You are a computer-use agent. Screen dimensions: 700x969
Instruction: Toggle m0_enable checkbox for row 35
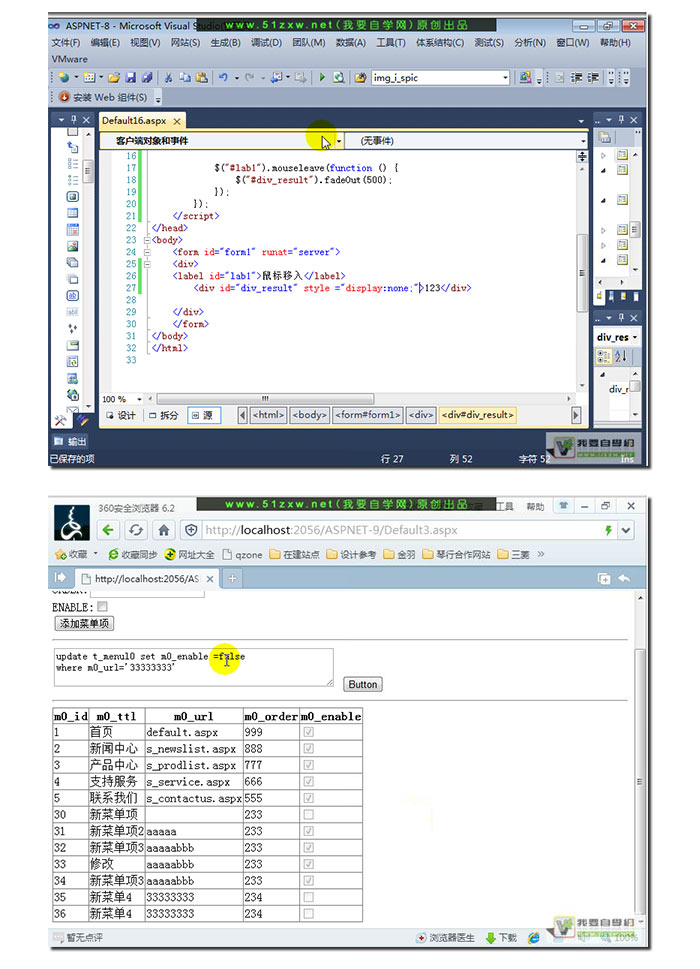pyautogui.click(x=308, y=897)
